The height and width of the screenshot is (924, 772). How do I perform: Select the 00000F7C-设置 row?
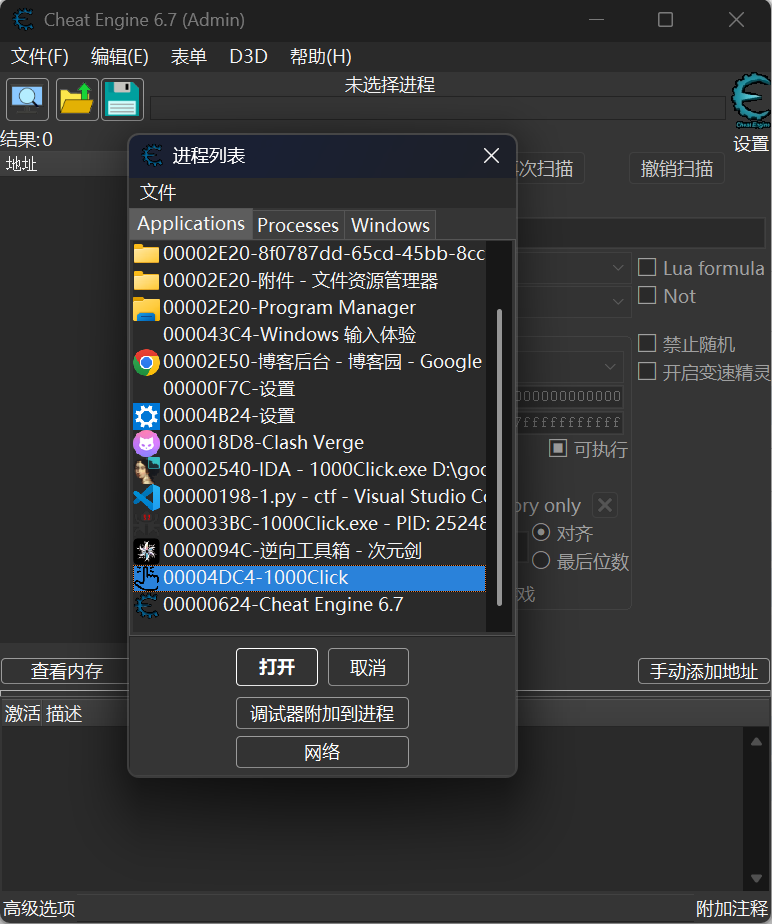pyautogui.click(x=309, y=389)
